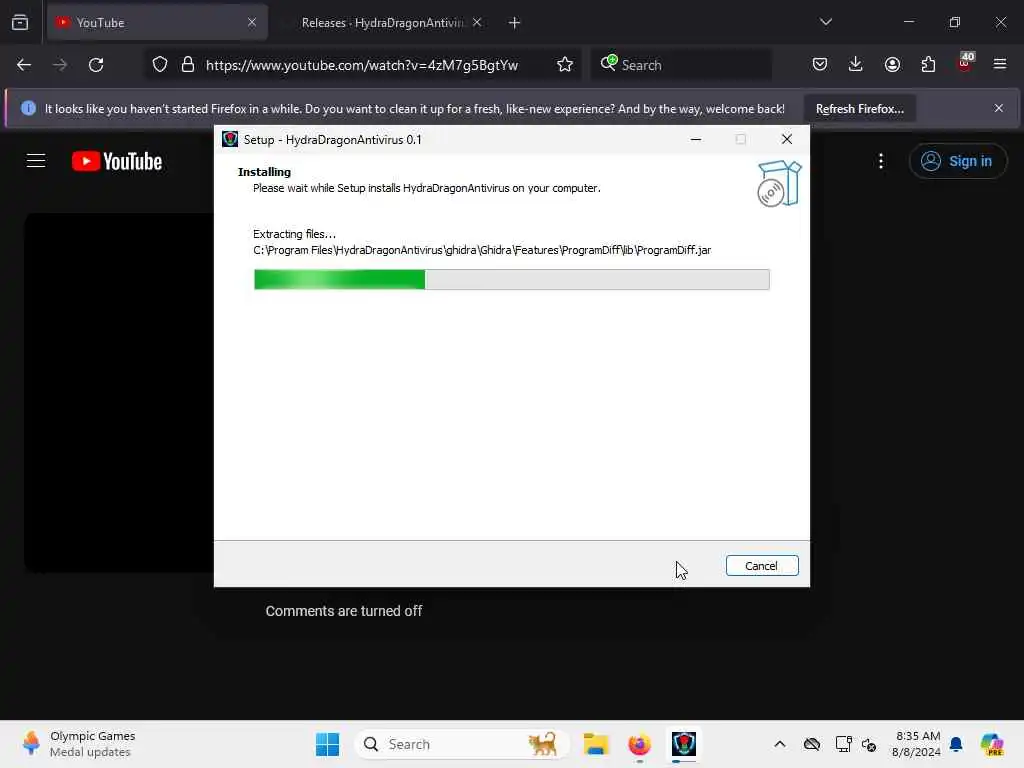Click the YouTube video player area
The width and height of the screenshot is (1024, 768).
click(x=120, y=392)
